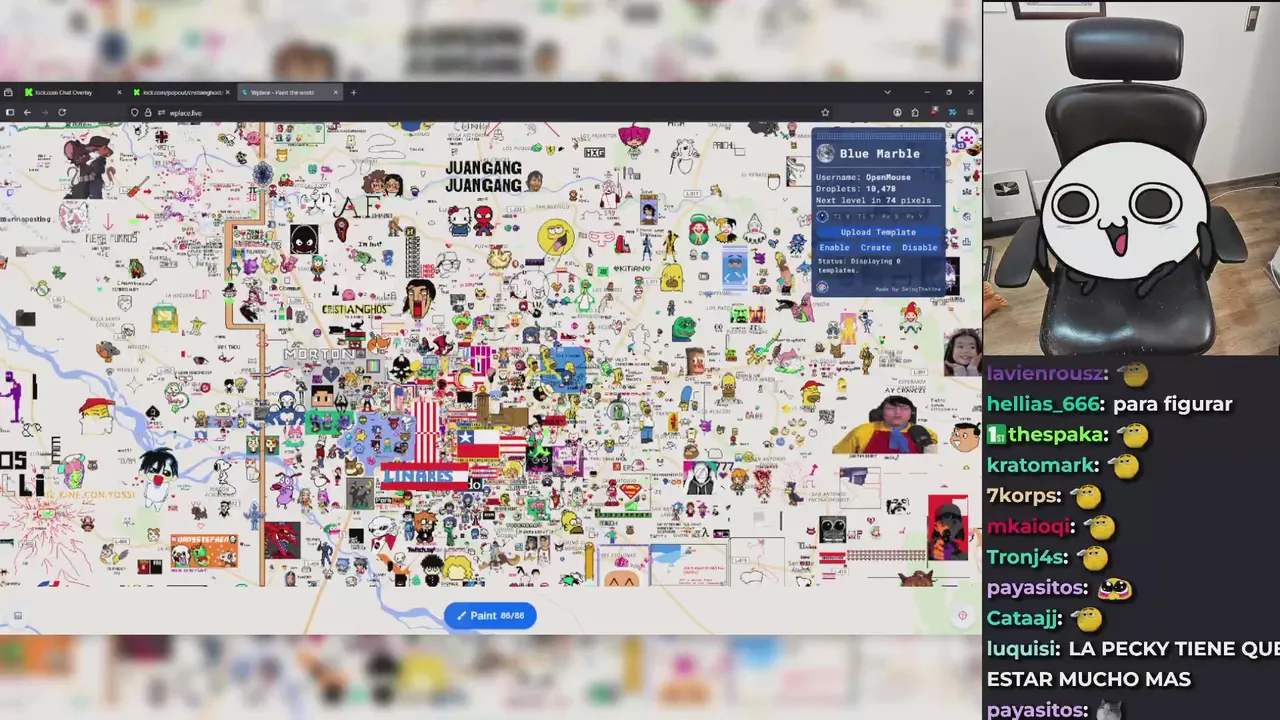The width and height of the screenshot is (1280, 720).
Task: Click the browser back arrow
Action: pyautogui.click(x=27, y=112)
